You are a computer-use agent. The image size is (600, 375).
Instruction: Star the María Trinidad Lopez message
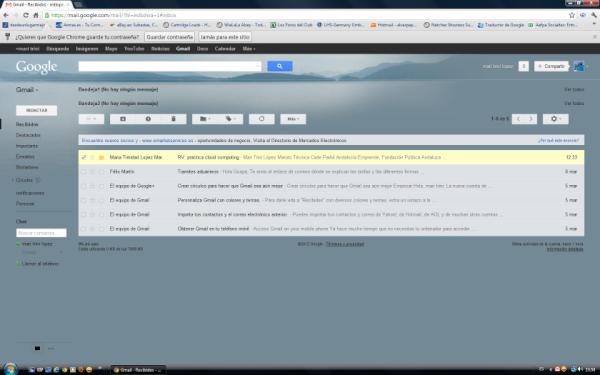[x=92, y=157]
